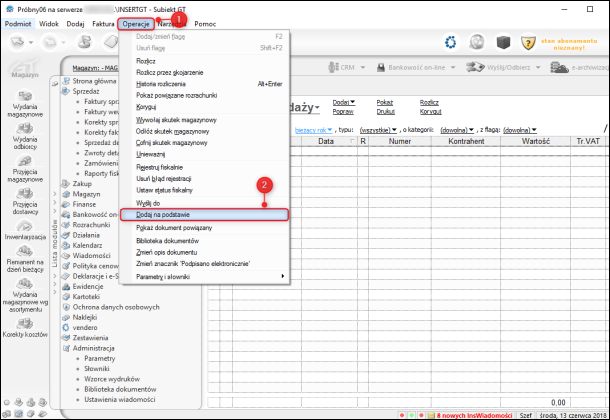
Task: Choose Dodaj na podstawie menu entry
Action: pos(204,215)
